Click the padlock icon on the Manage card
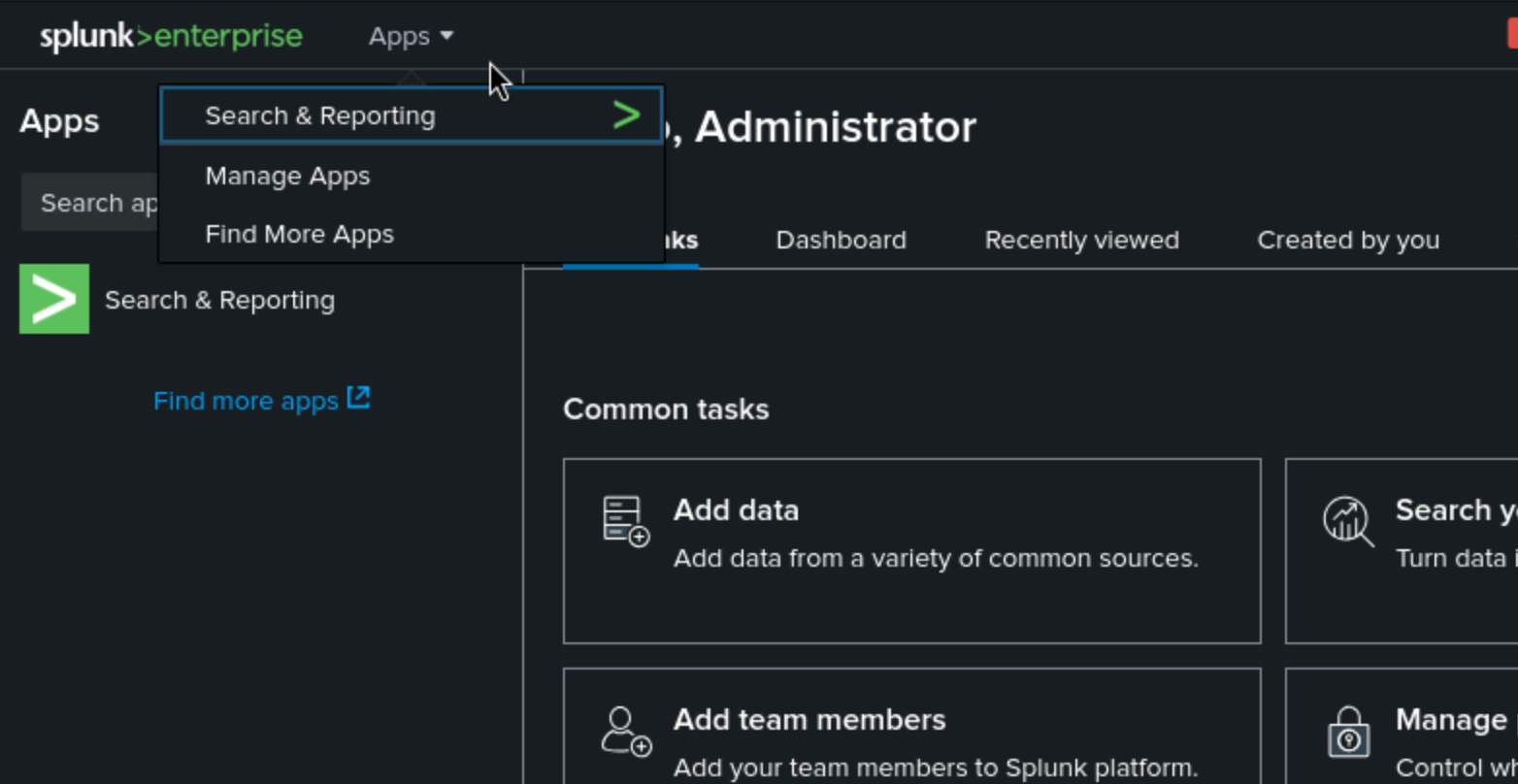 (x=1348, y=733)
